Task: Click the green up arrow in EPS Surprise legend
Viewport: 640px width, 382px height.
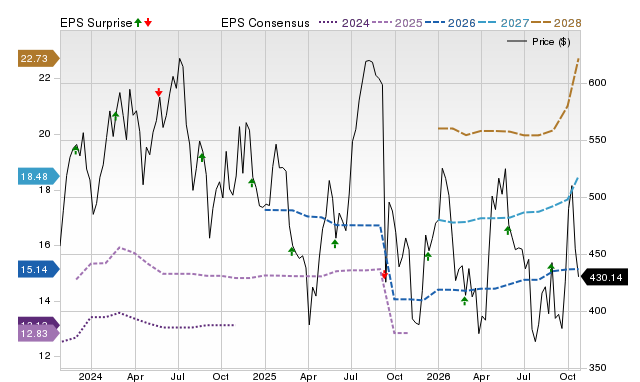Action: pos(138,22)
